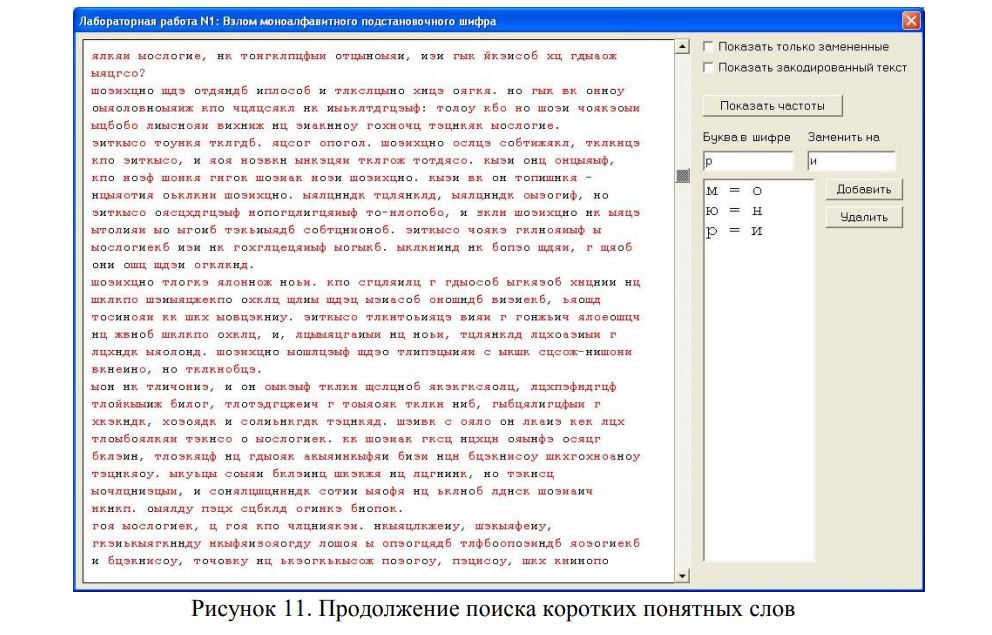992x635 pixels.
Task: Click the text area scroll down arrow
Action: coord(683,576)
